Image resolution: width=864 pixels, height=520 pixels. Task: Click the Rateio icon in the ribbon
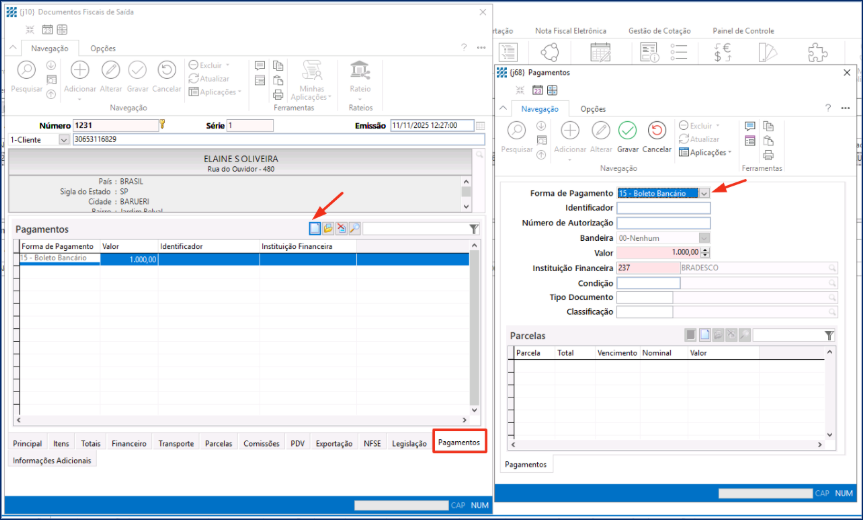[360, 71]
